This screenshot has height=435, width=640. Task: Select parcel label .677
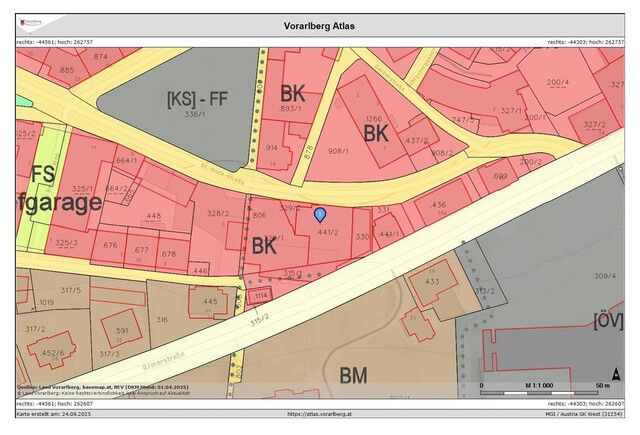point(141,250)
